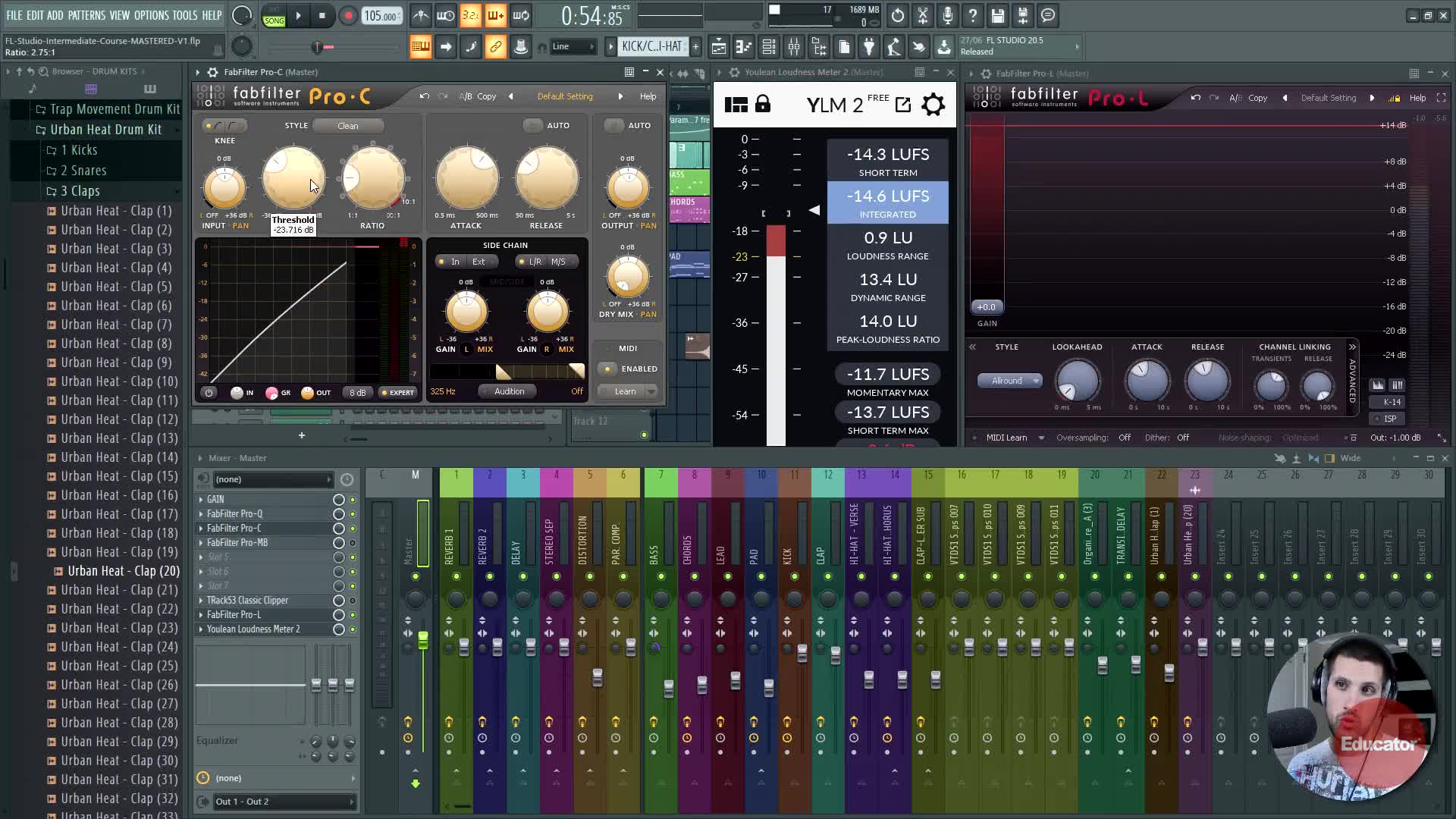Open the PATTERNS menu
This screenshot has height=819, width=1456.
pyautogui.click(x=86, y=15)
